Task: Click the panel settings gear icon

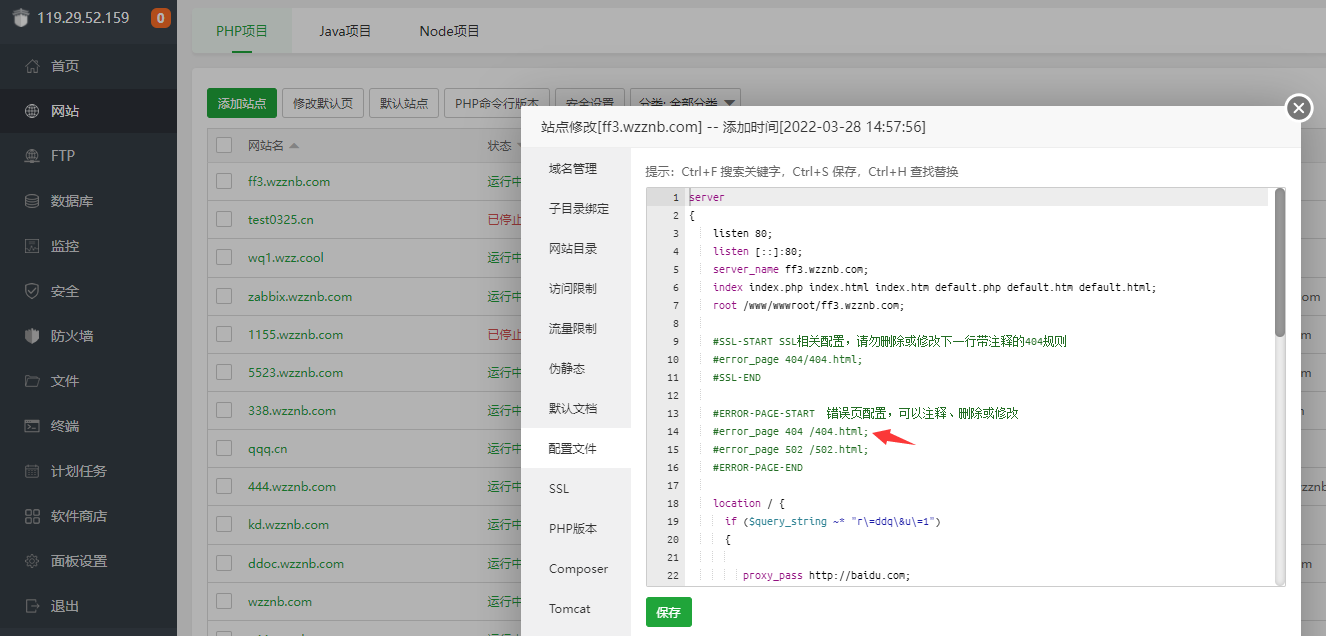Action: click(32, 561)
